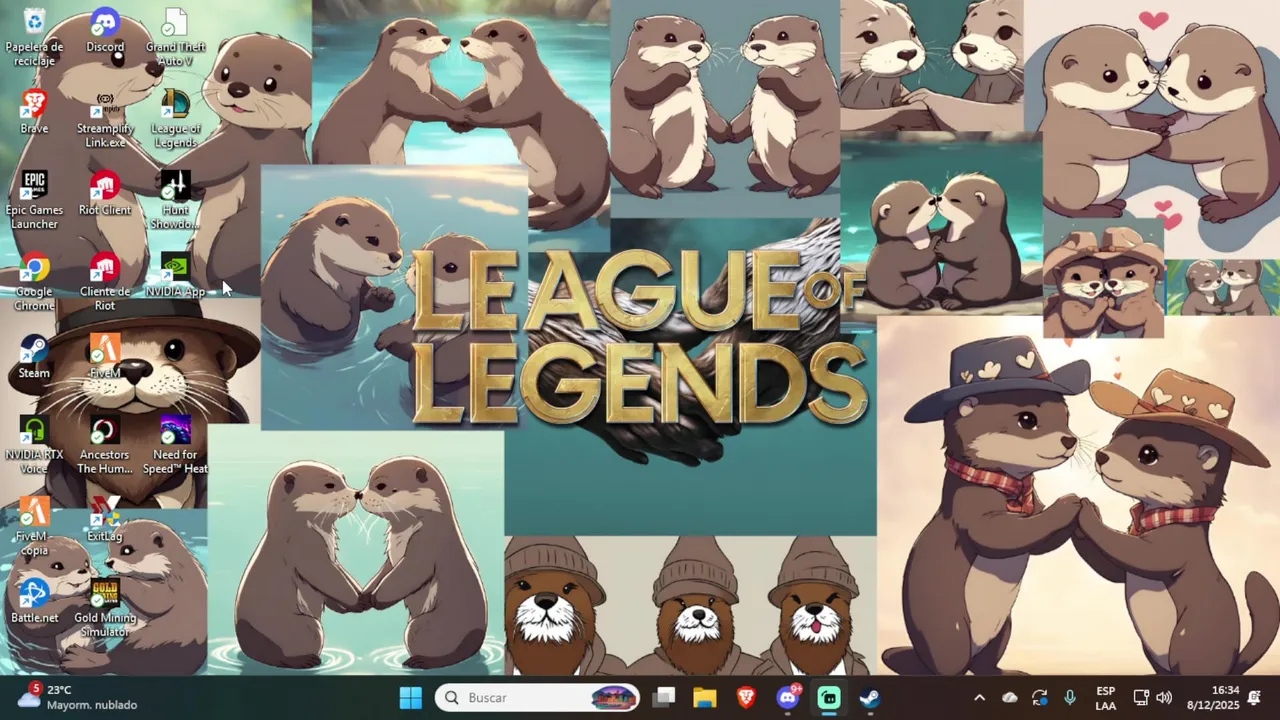Image resolution: width=1280 pixels, height=720 pixels.
Task: Open Task View from the taskbar
Action: click(x=665, y=698)
